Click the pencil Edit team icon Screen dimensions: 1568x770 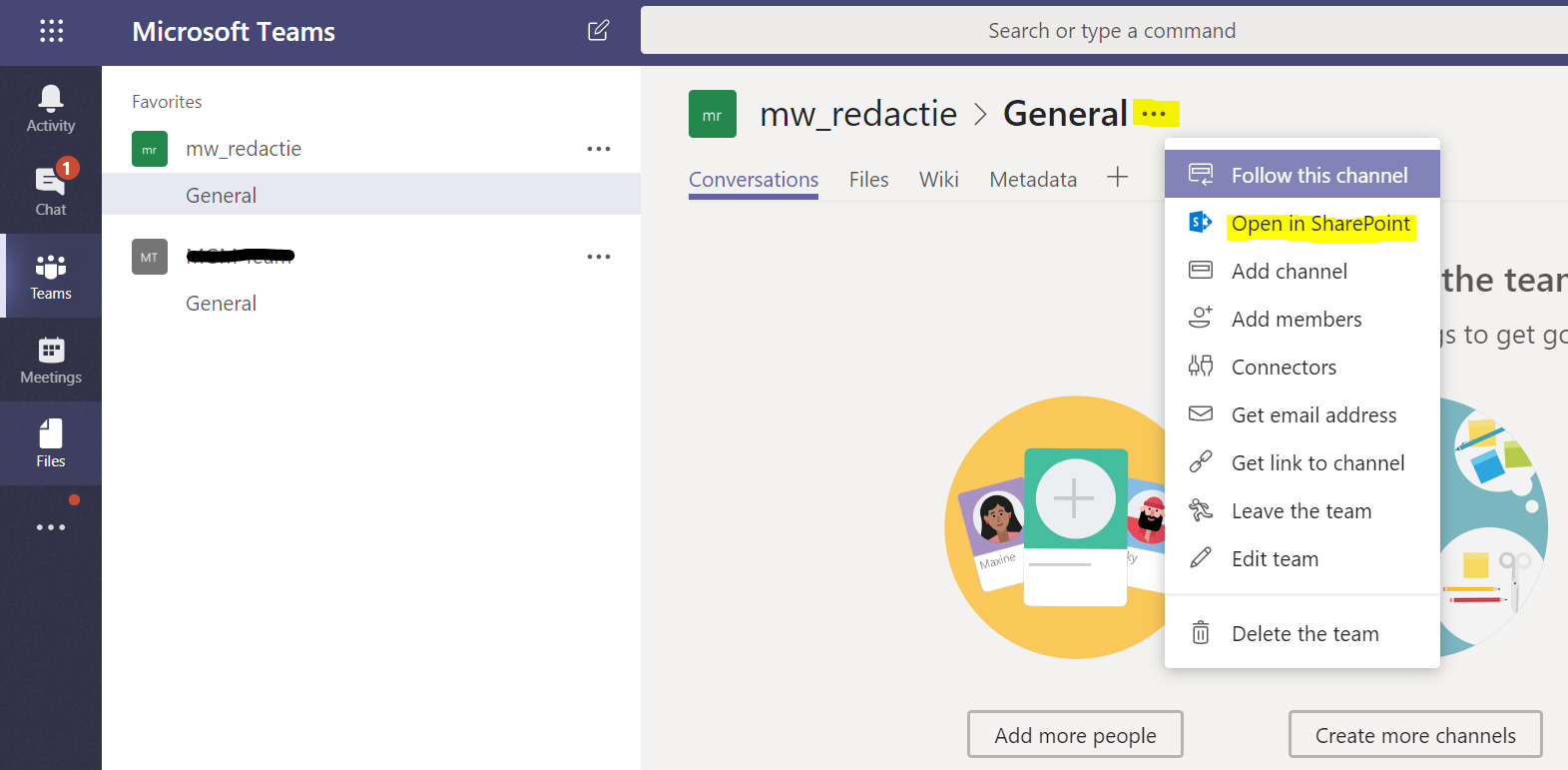pos(1201,557)
